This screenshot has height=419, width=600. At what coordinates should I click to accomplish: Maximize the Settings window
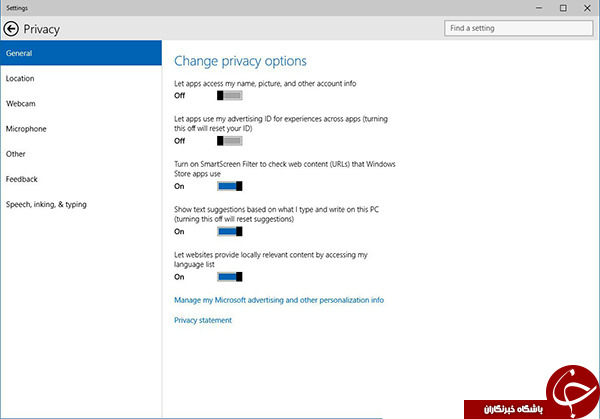pyautogui.click(x=563, y=8)
